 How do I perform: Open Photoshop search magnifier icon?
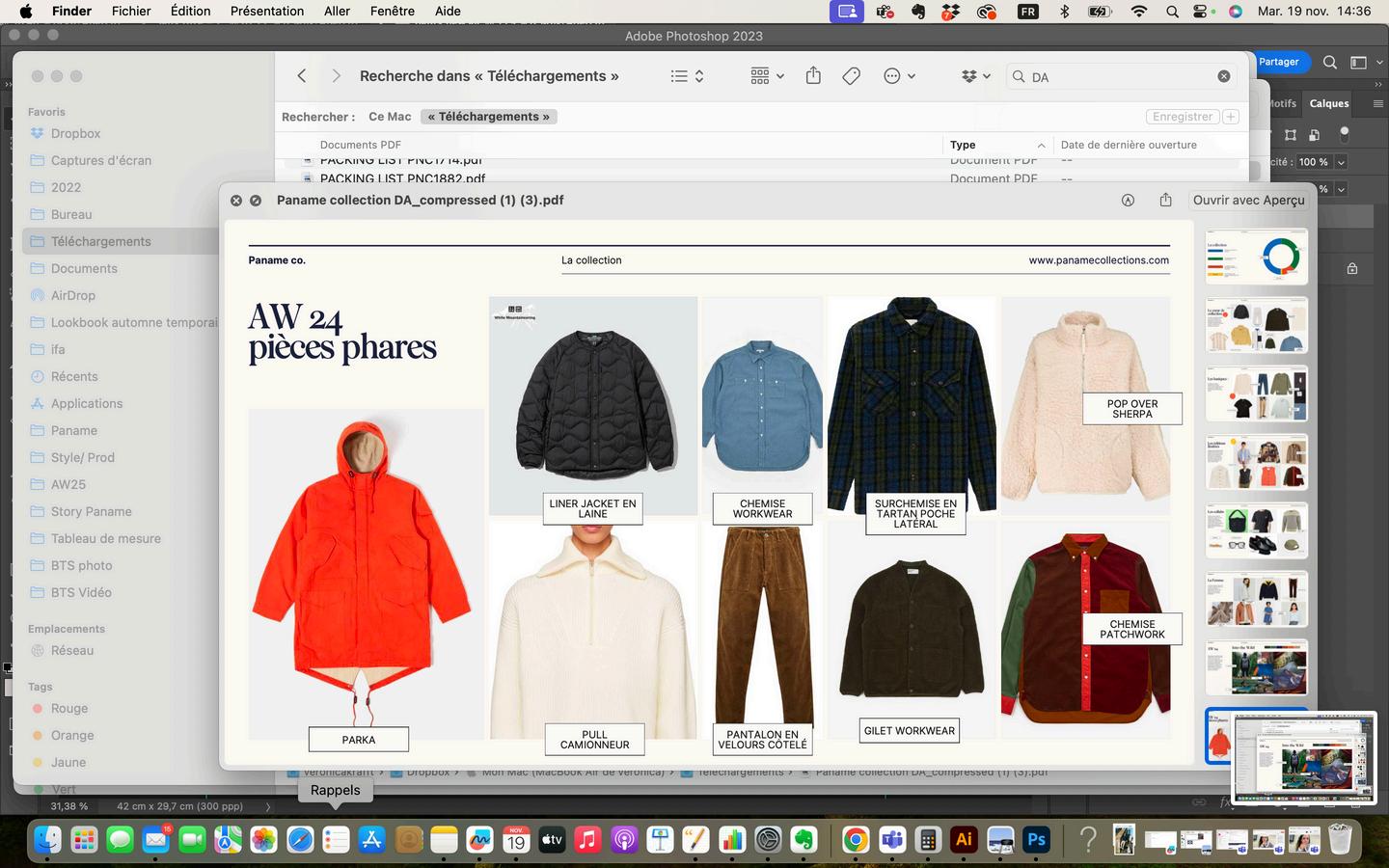[x=1330, y=62]
